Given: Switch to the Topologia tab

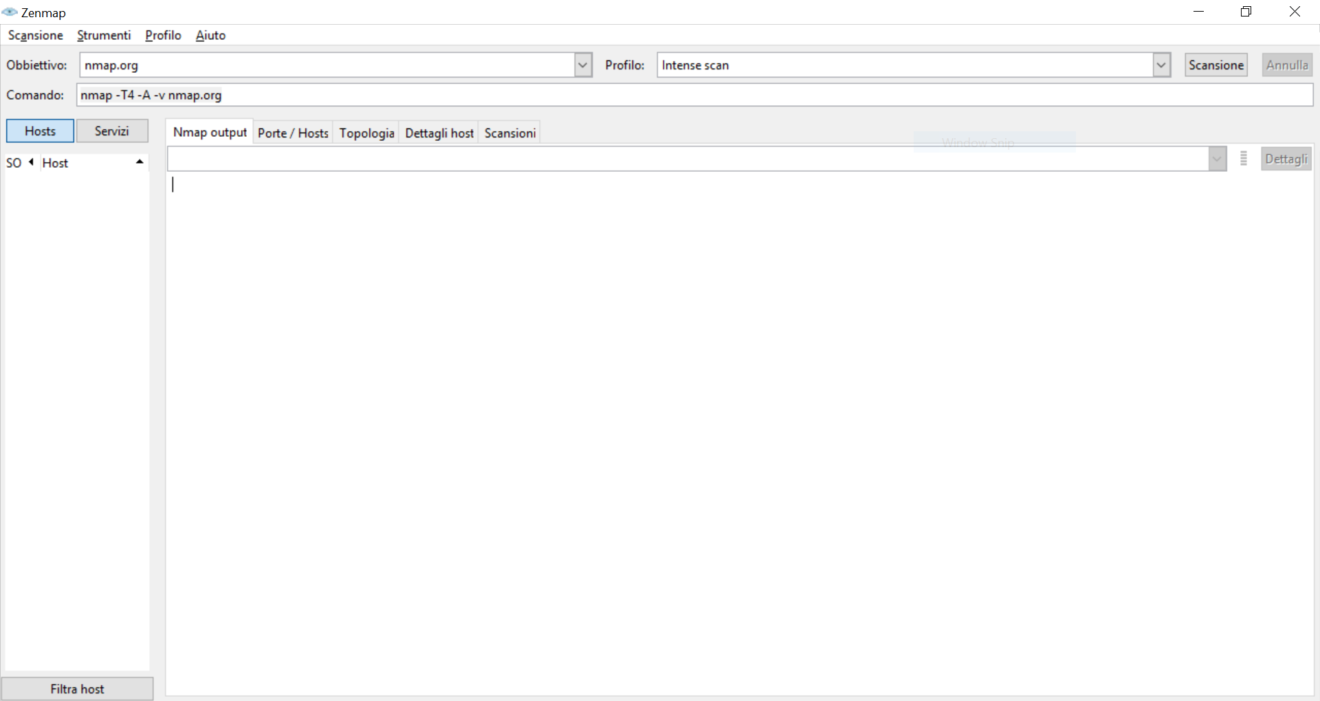Looking at the screenshot, I should (x=366, y=131).
